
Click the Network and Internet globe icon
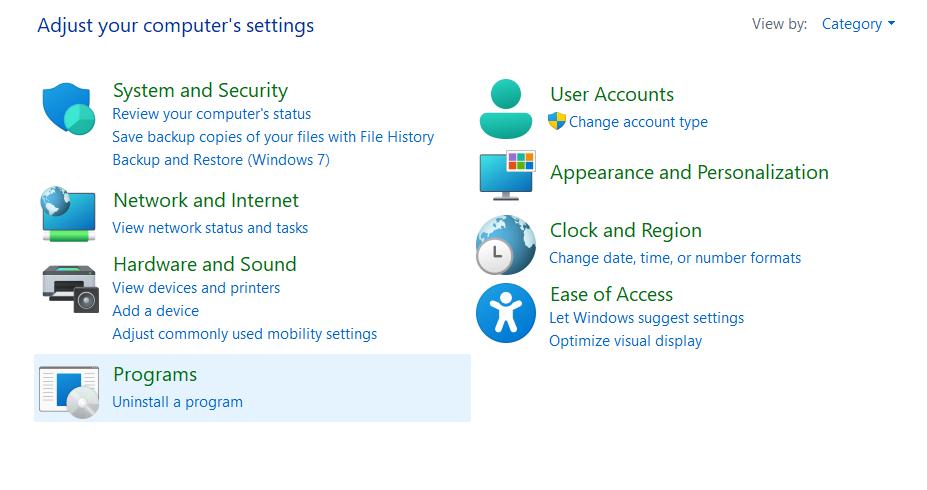[x=68, y=213]
